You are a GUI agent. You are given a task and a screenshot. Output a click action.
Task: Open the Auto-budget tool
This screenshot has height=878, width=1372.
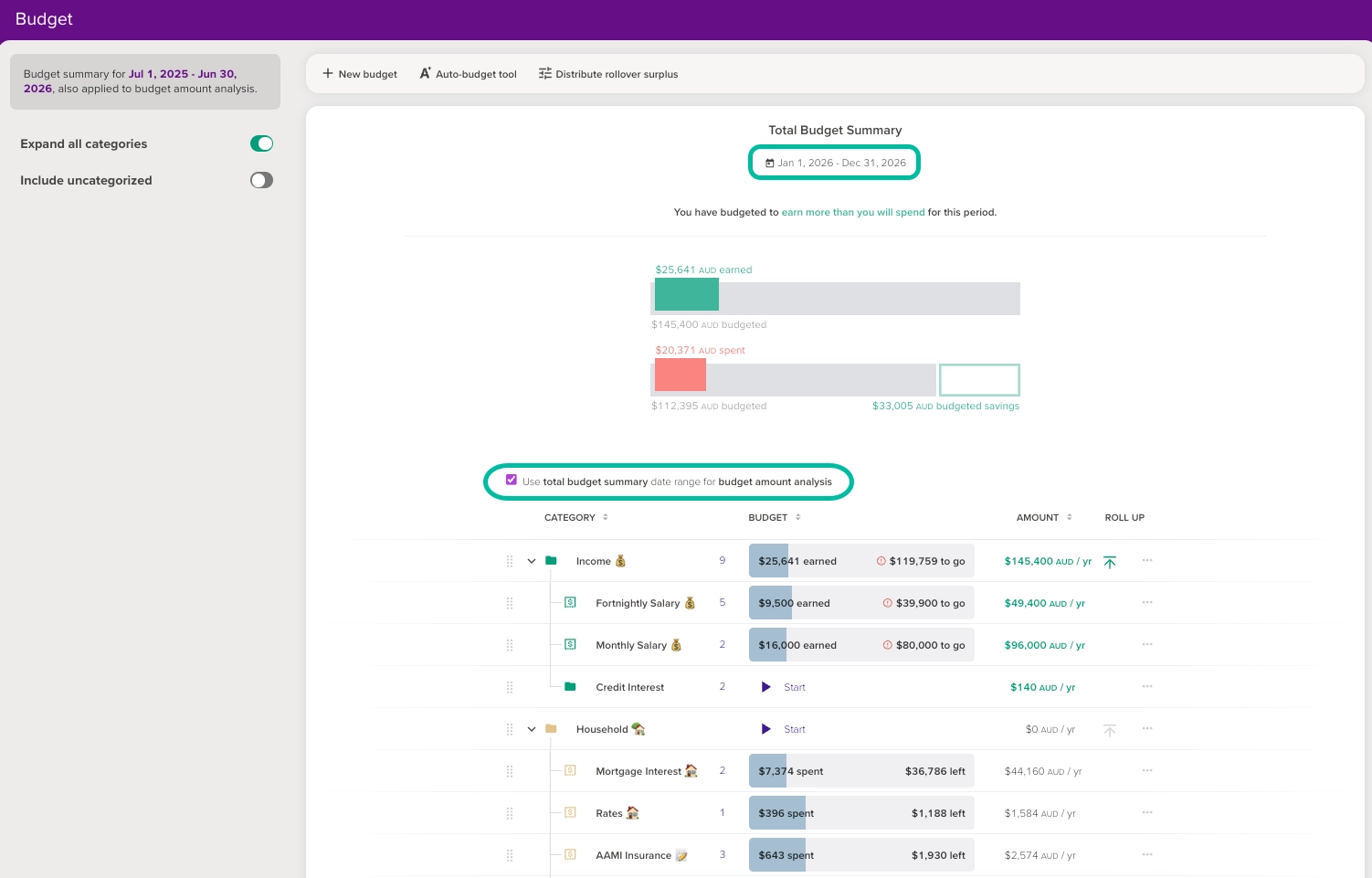tap(468, 74)
